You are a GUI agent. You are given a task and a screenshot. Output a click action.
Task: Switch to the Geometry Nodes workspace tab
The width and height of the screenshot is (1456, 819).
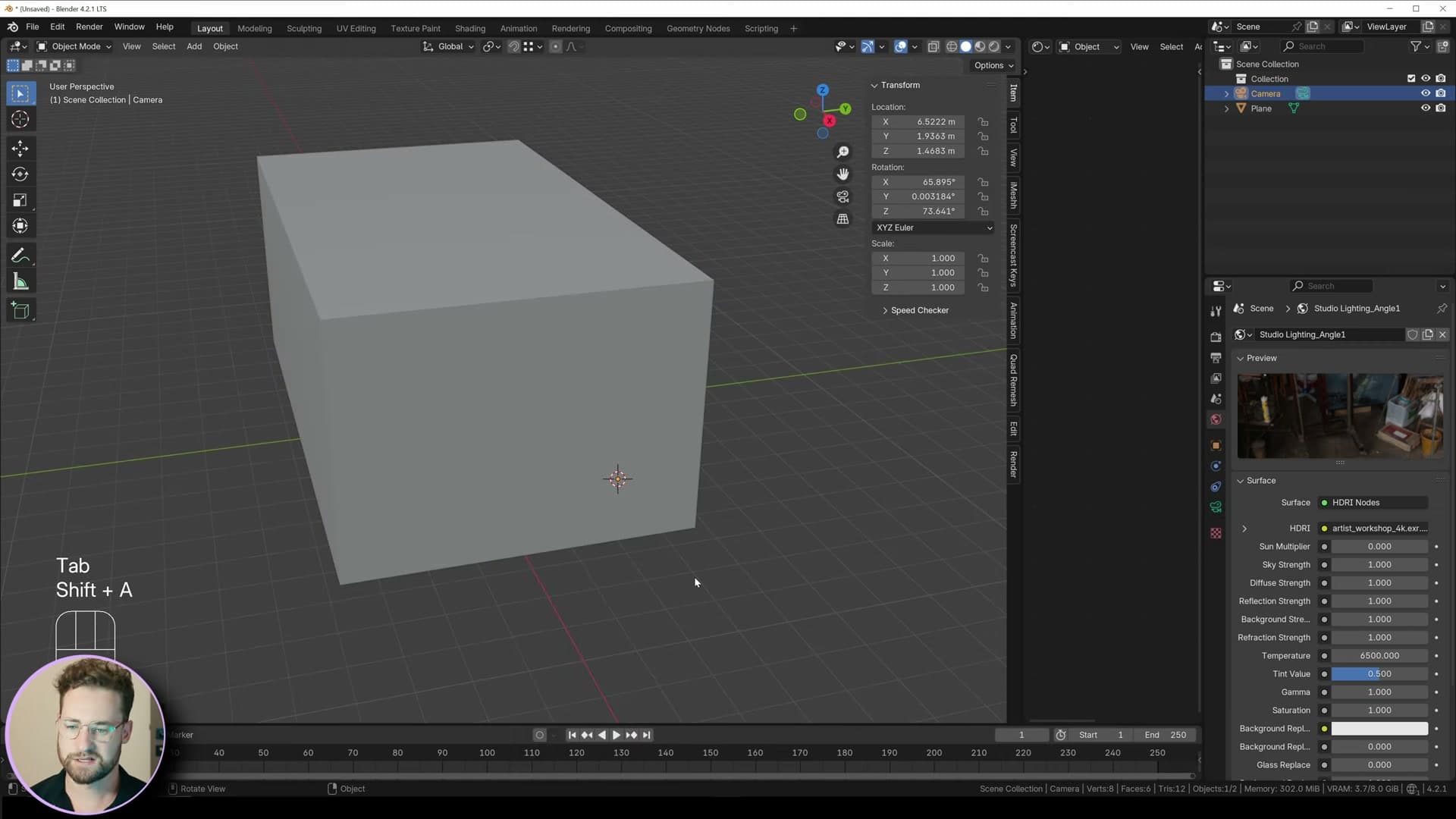(698, 29)
